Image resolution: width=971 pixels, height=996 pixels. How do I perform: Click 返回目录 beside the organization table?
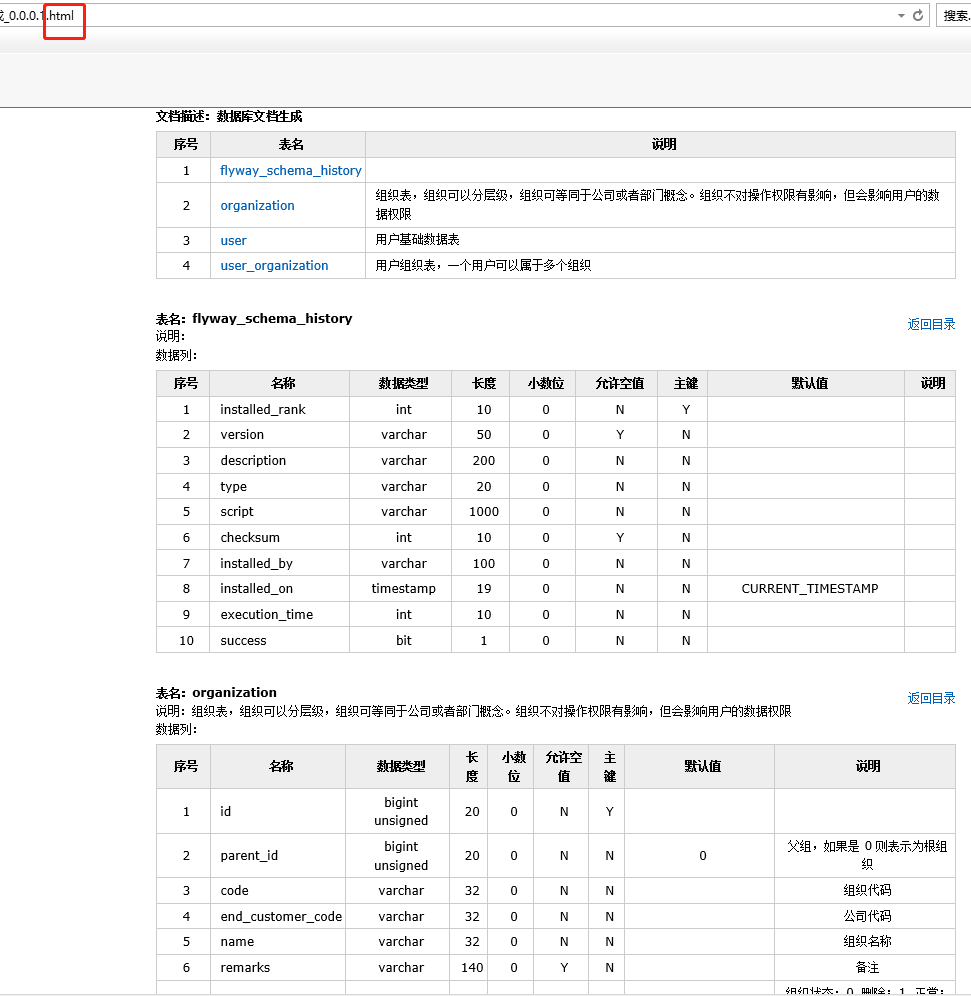pos(931,697)
